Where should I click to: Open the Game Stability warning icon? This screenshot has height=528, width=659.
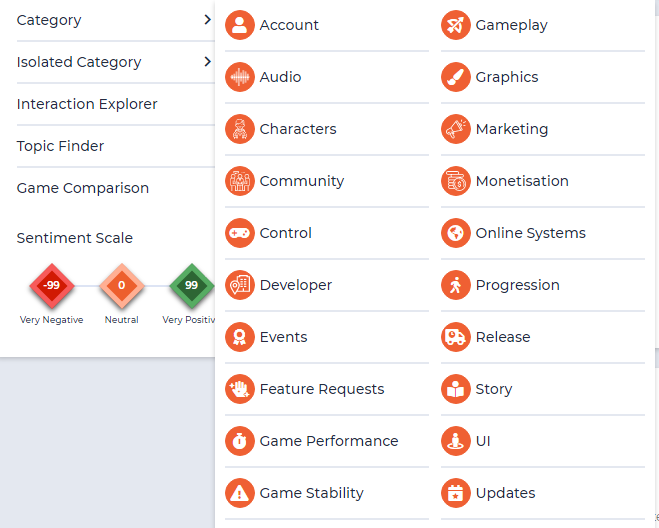click(x=240, y=493)
